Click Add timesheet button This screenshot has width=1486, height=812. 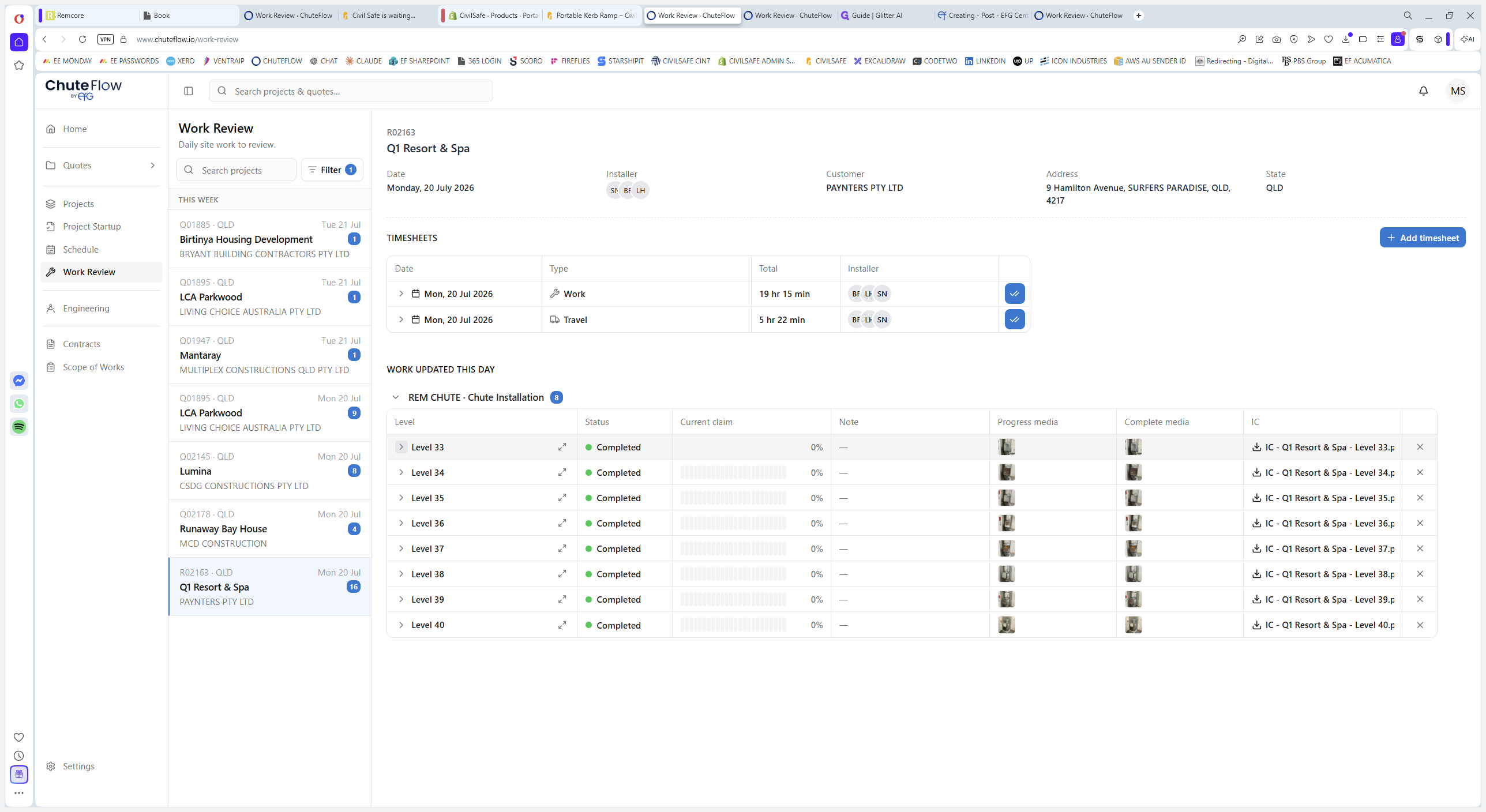click(x=1422, y=238)
